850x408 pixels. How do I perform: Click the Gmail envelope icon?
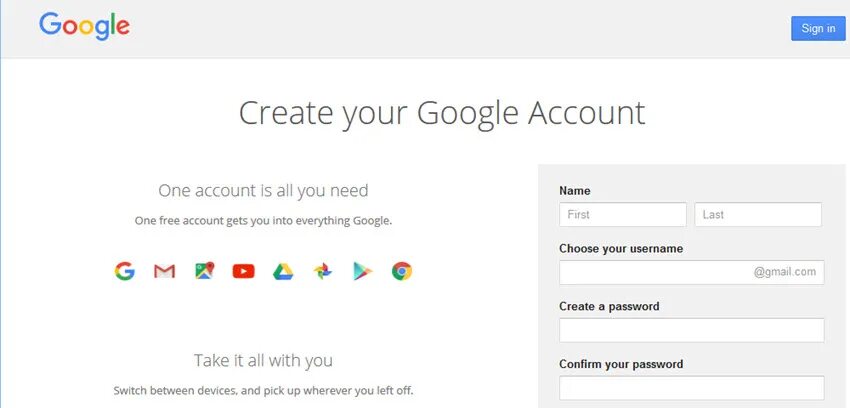164,271
